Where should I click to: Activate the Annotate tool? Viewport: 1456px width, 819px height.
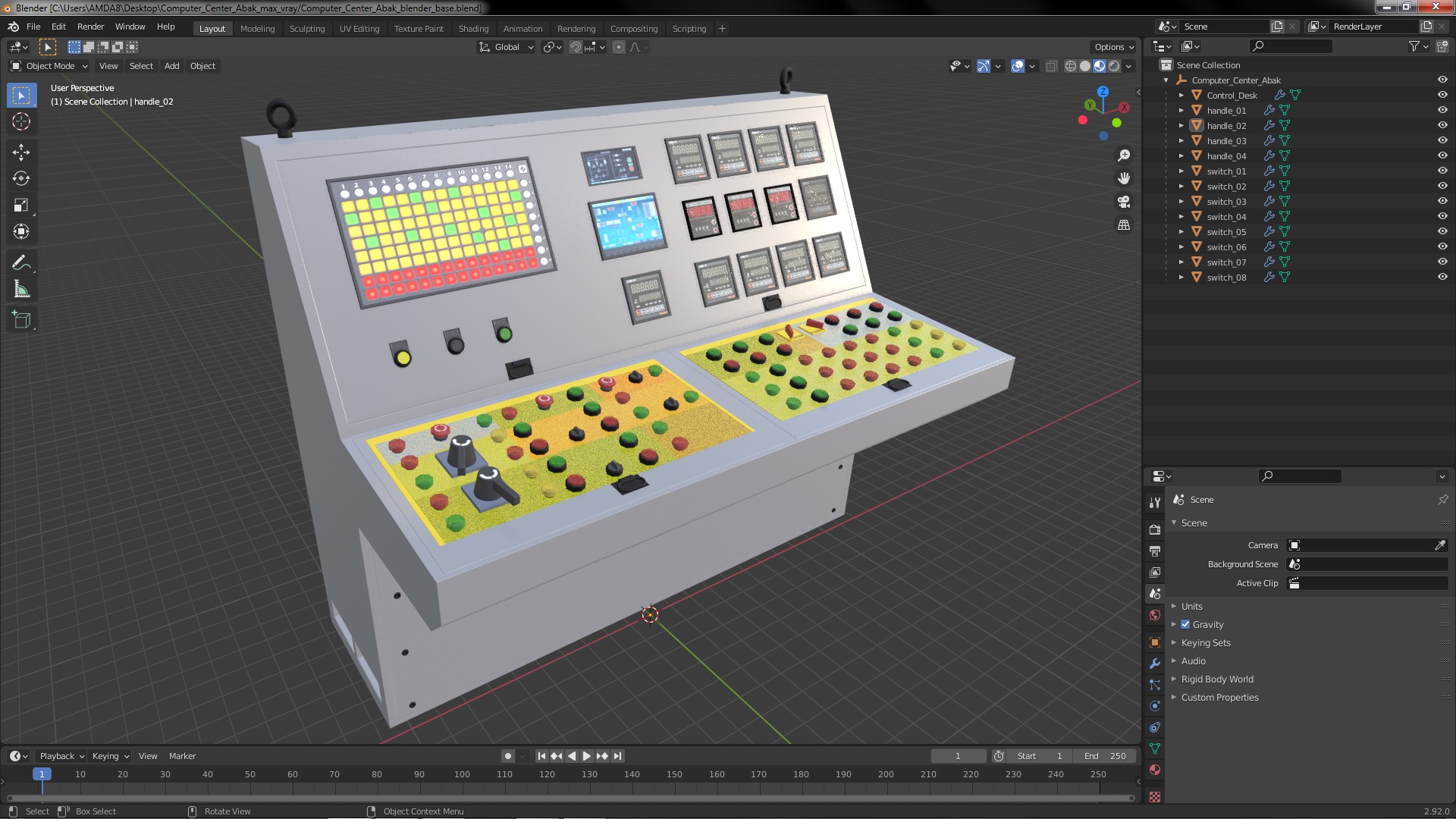21,263
